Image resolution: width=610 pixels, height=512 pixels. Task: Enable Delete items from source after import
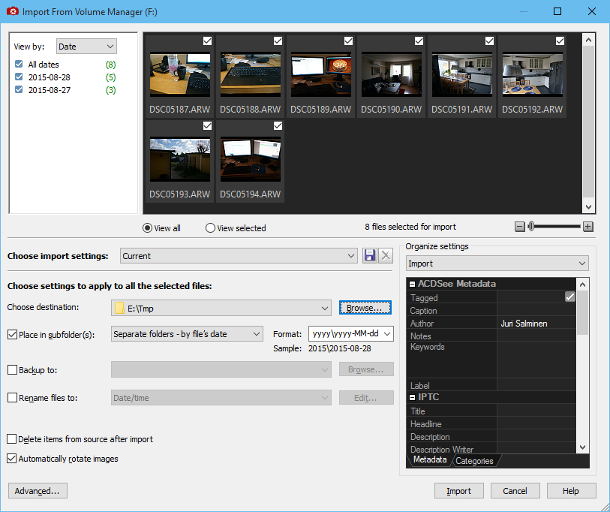(x=12, y=439)
